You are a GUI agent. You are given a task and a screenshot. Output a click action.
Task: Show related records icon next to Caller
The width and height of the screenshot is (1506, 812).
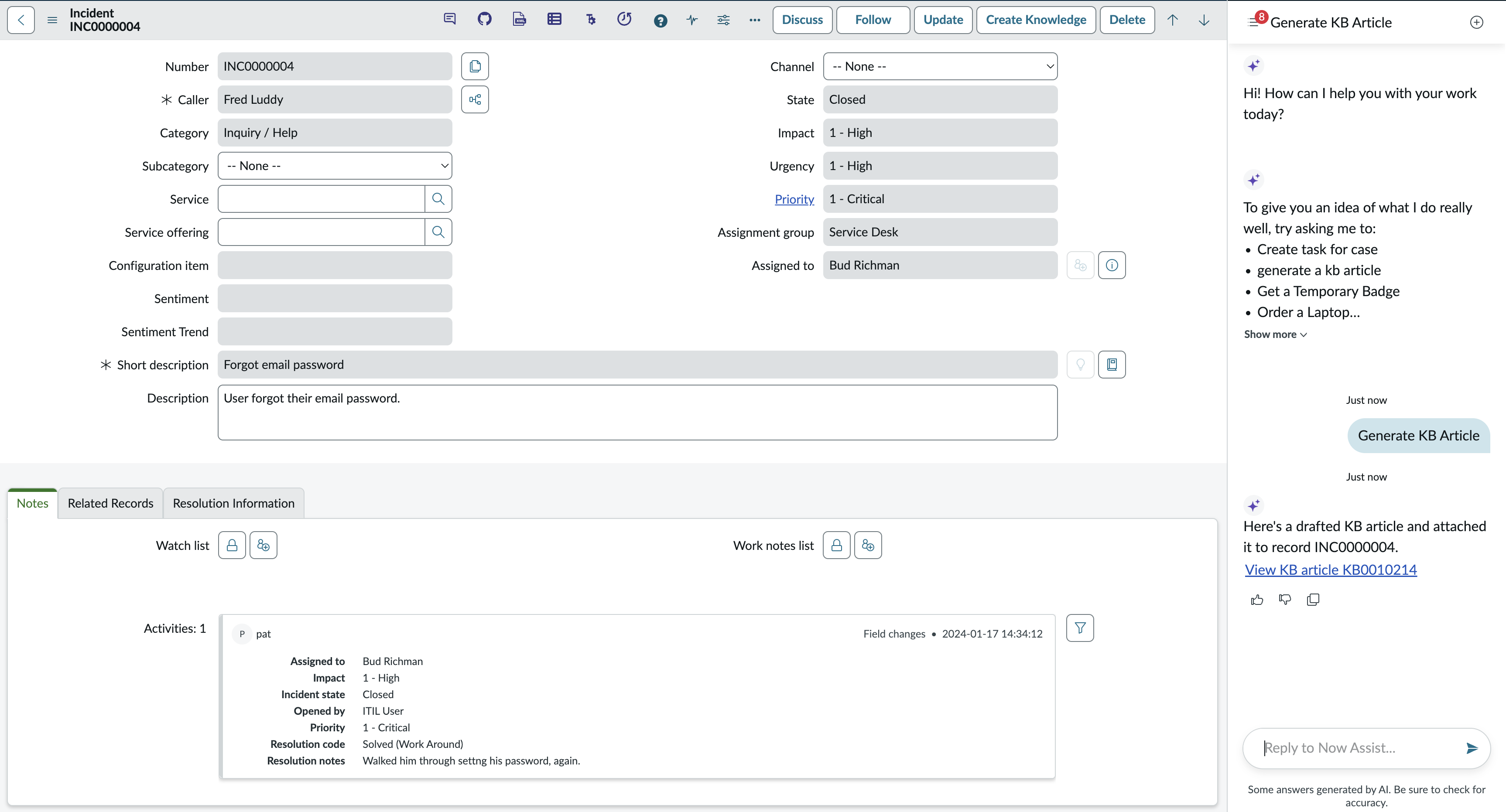(475, 99)
